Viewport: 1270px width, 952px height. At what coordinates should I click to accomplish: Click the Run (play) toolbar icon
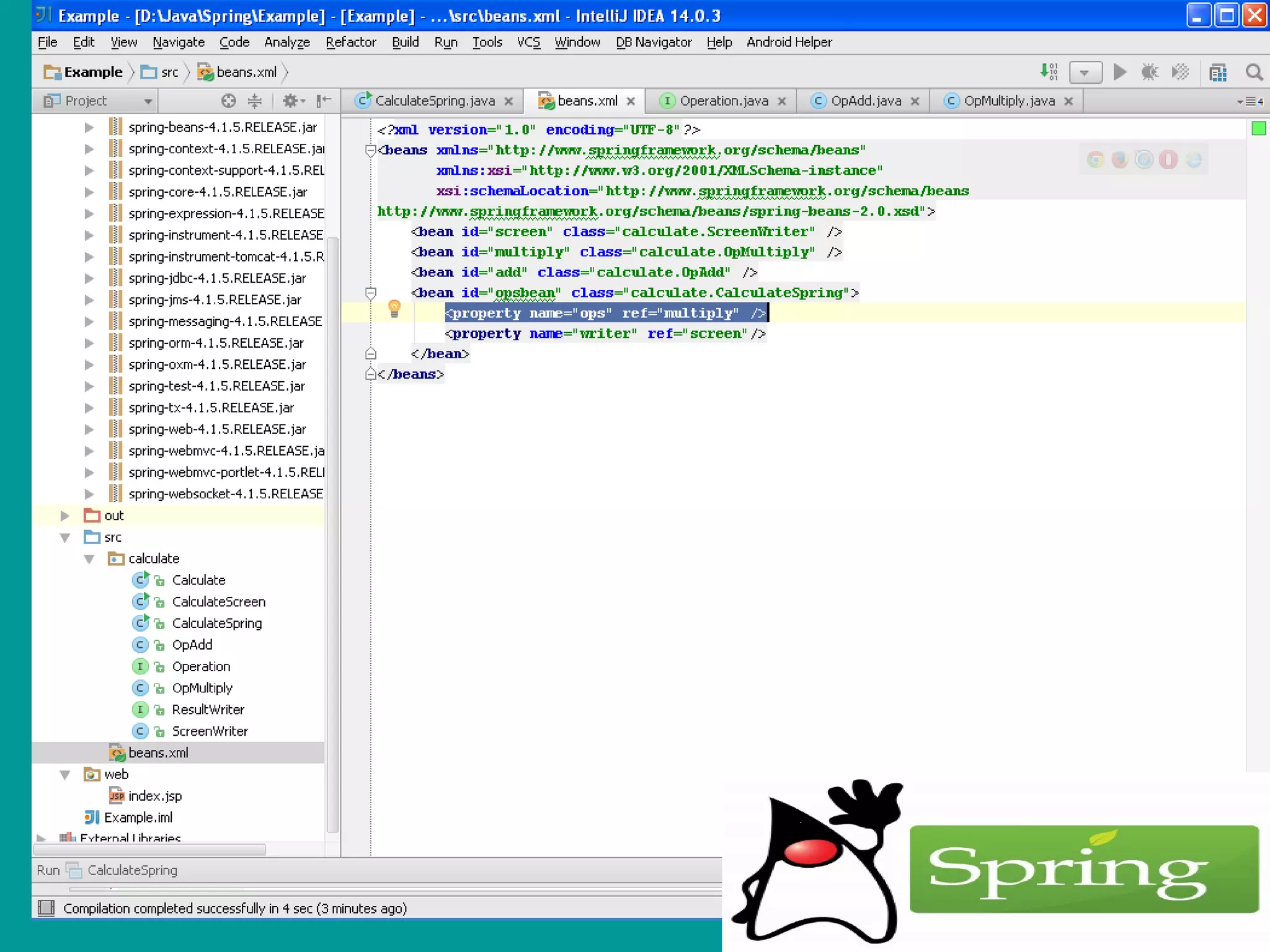(x=1119, y=73)
